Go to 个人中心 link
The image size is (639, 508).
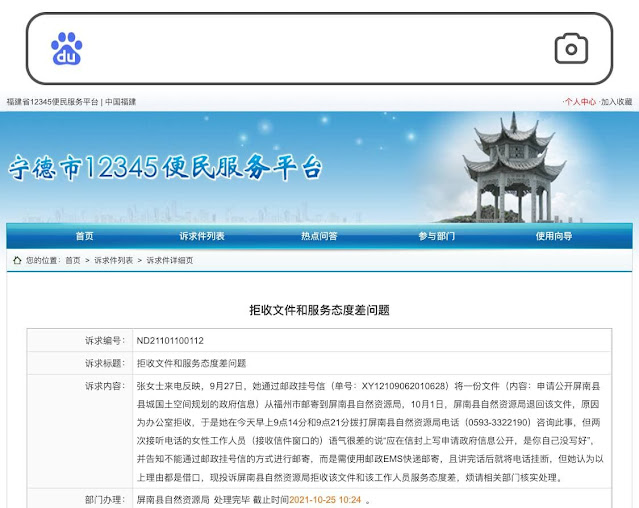pos(579,102)
